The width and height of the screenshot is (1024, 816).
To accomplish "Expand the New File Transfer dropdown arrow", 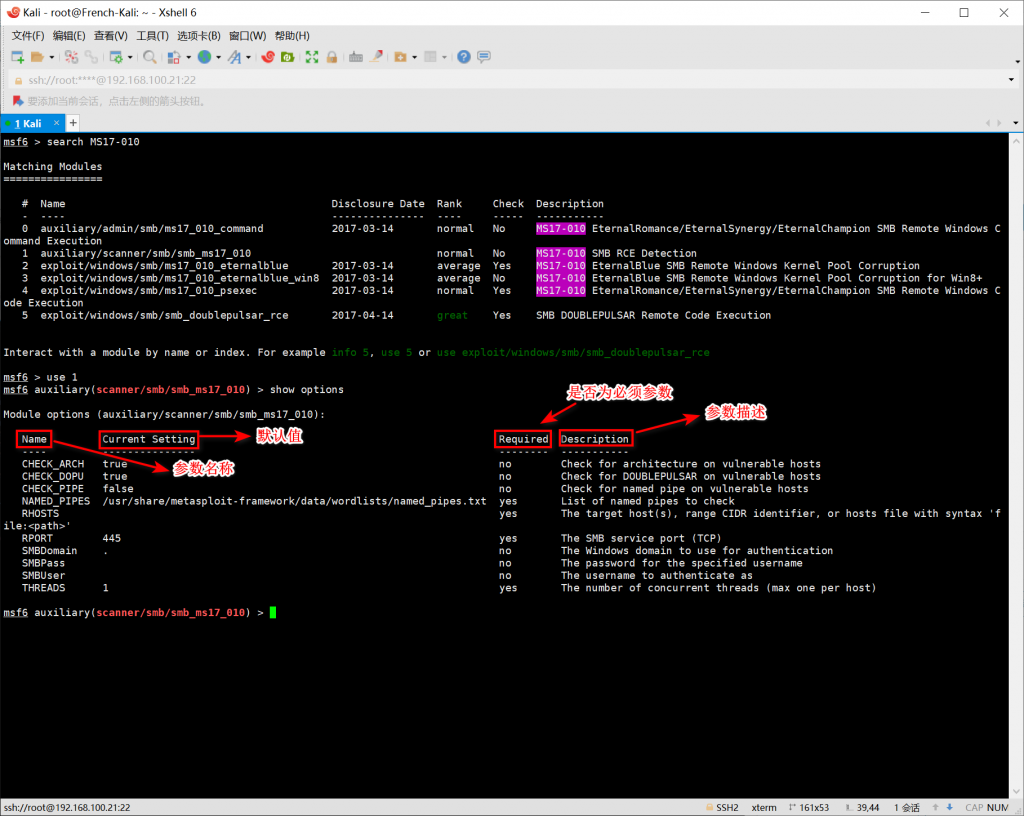I will coord(414,57).
